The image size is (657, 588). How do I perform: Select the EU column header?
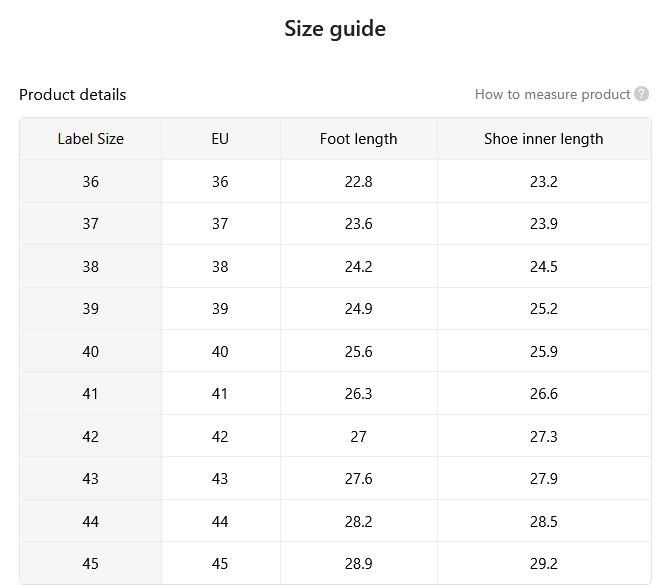(x=220, y=139)
